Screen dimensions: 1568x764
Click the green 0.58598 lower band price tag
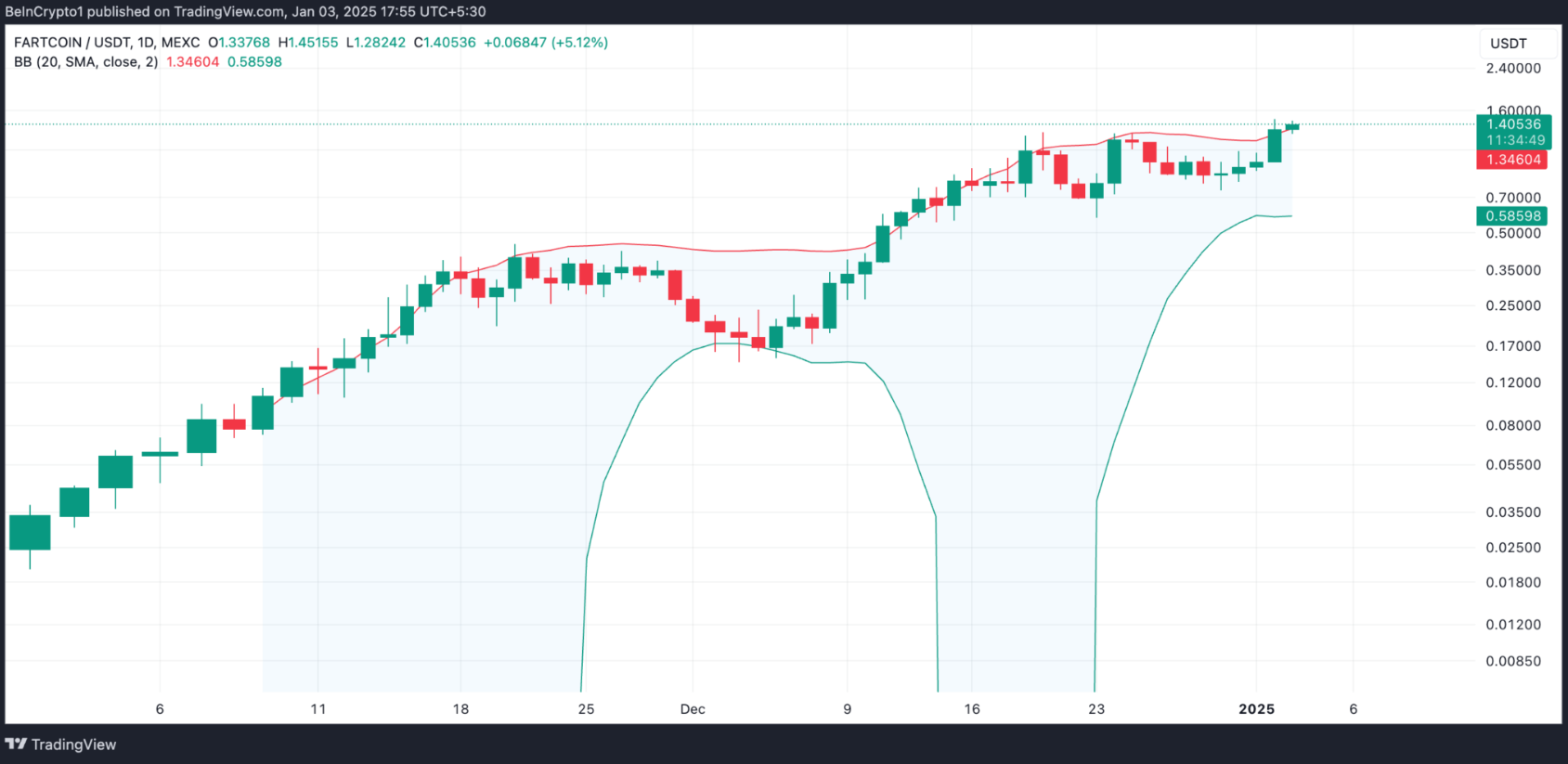click(1513, 216)
